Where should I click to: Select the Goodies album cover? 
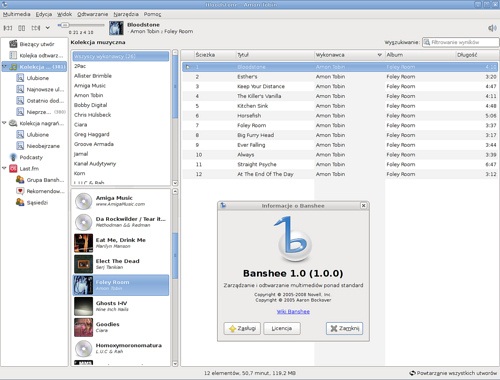point(83,327)
